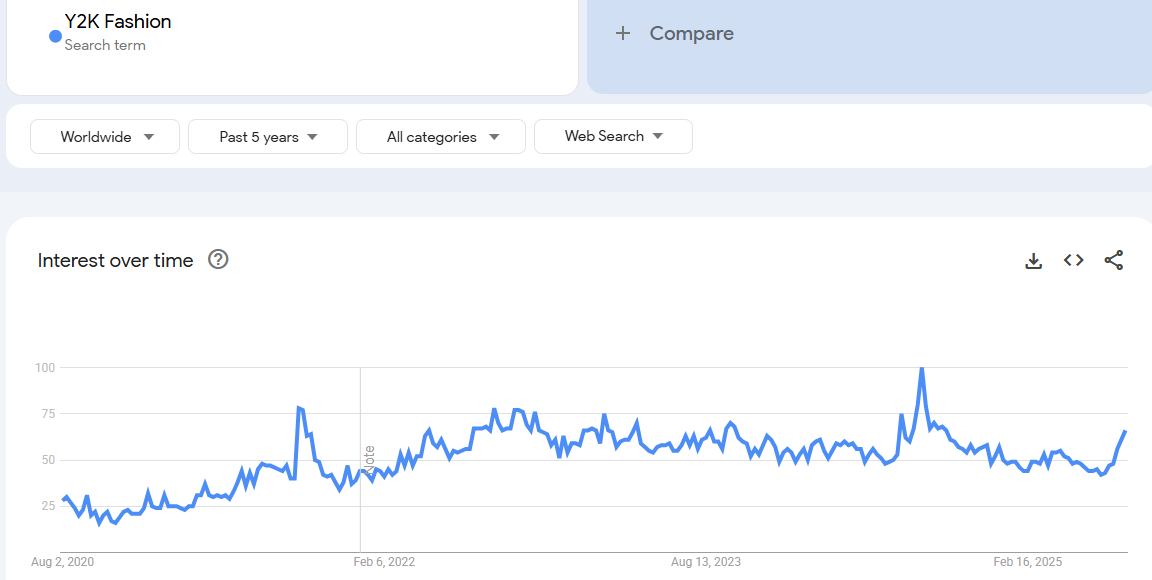Click the plus icon beside Compare
The width and height of the screenshot is (1152, 580).
pos(623,34)
